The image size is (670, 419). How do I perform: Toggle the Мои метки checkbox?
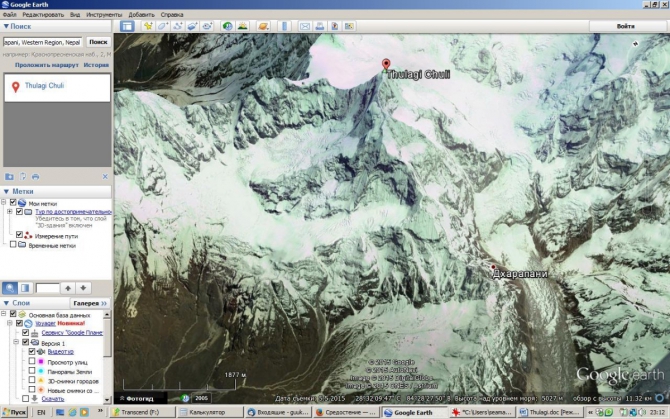click(14, 203)
